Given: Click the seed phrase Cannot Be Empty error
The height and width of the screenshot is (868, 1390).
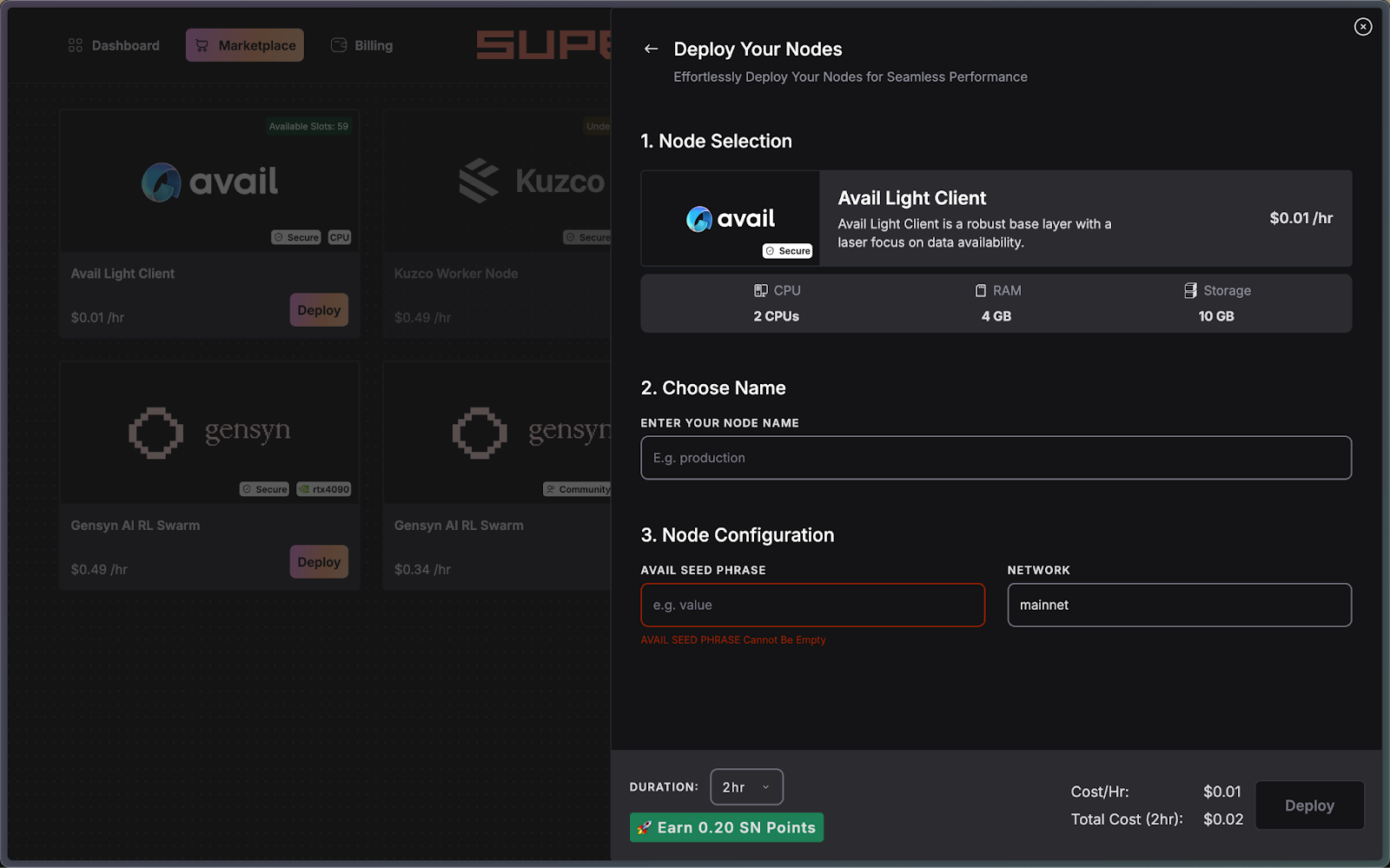Looking at the screenshot, I should (733, 639).
